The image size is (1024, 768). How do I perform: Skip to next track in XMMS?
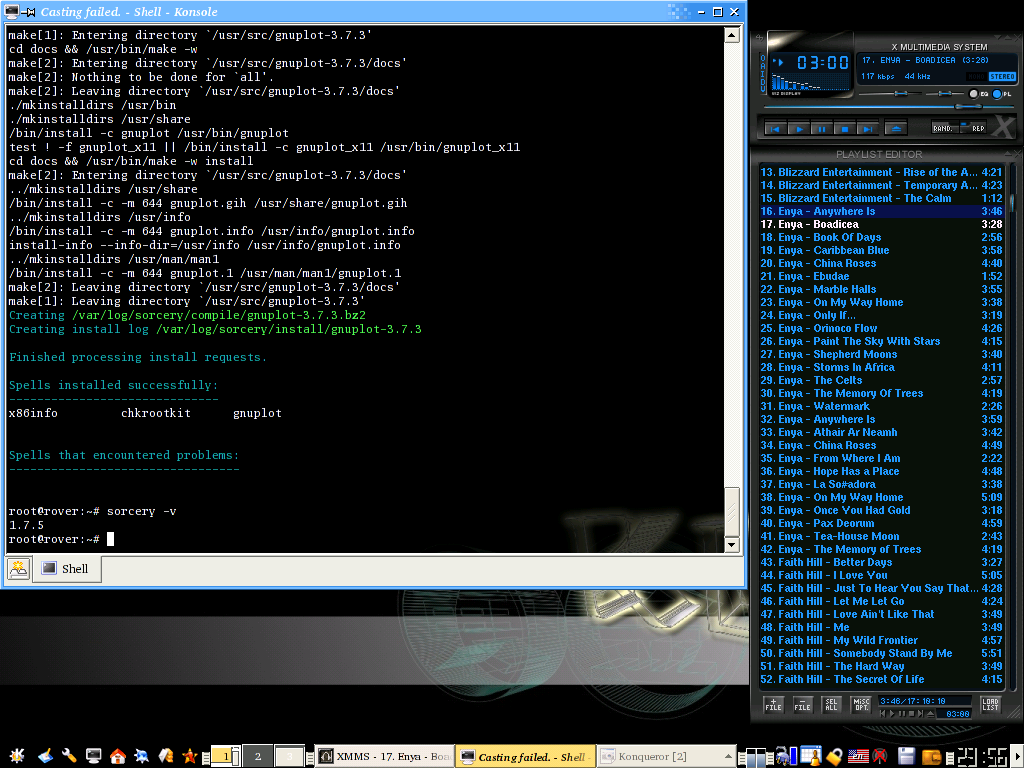867,128
